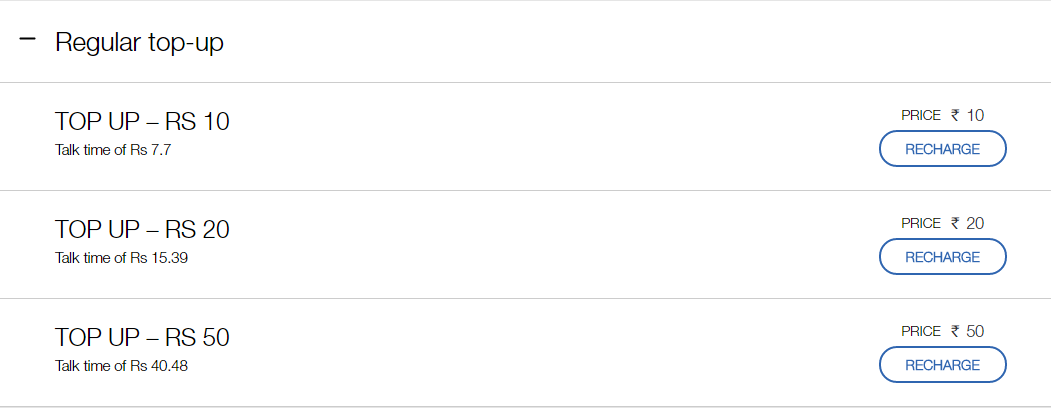Select the TOP UP – RS 50 title
This screenshot has height=408, width=1051.
(142, 338)
